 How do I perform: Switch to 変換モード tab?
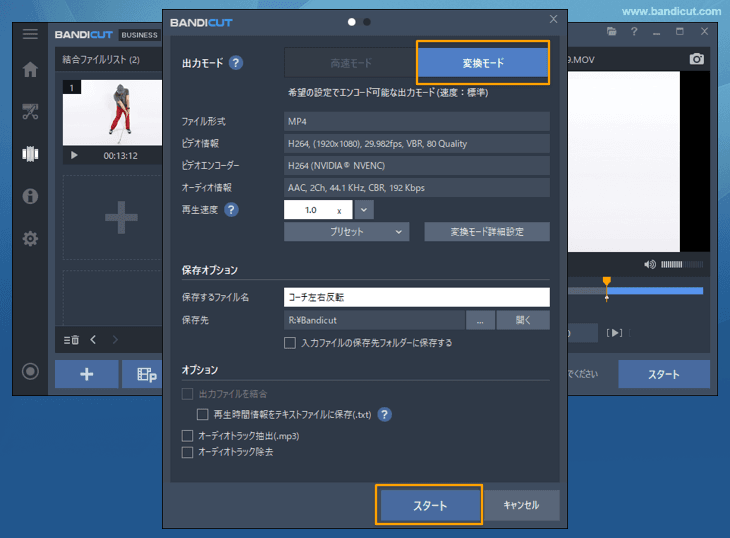click(483, 63)
